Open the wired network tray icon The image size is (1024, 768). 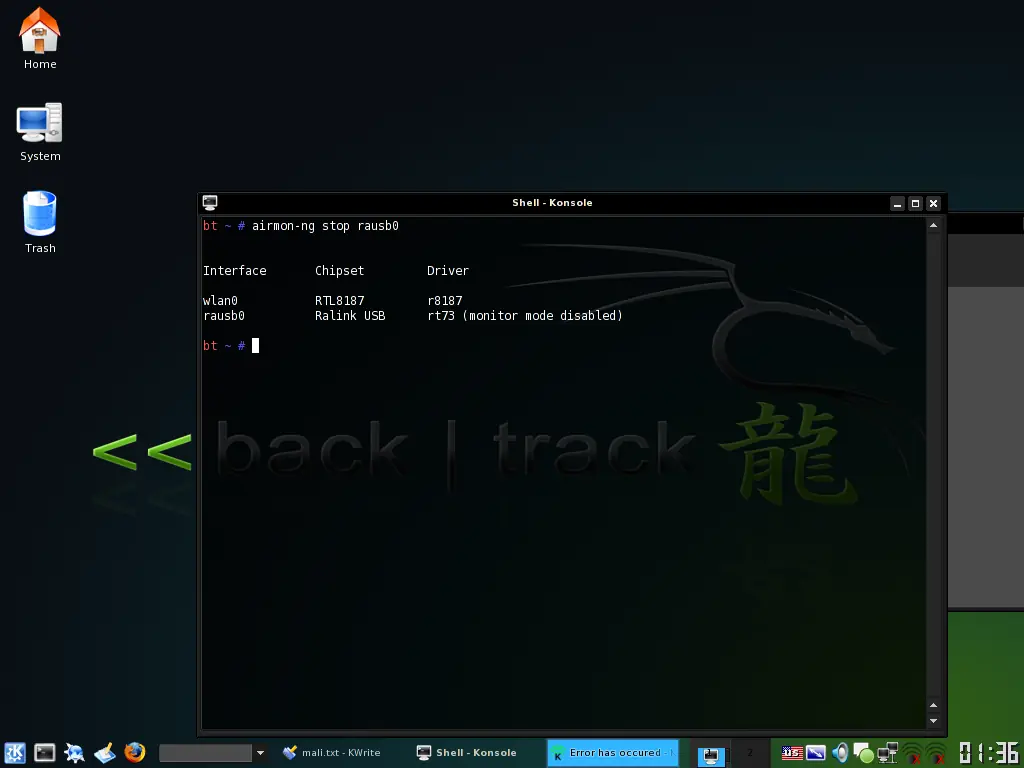coord(888,753)
